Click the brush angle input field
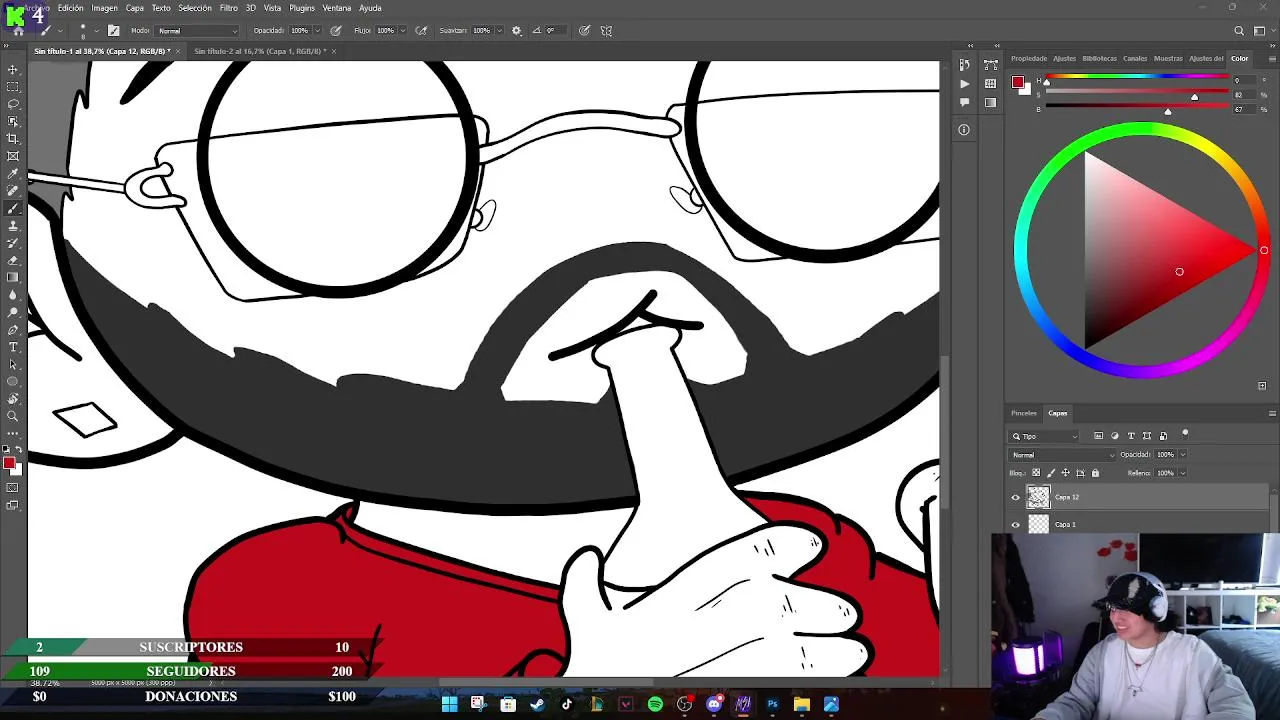 pos(553,31)
